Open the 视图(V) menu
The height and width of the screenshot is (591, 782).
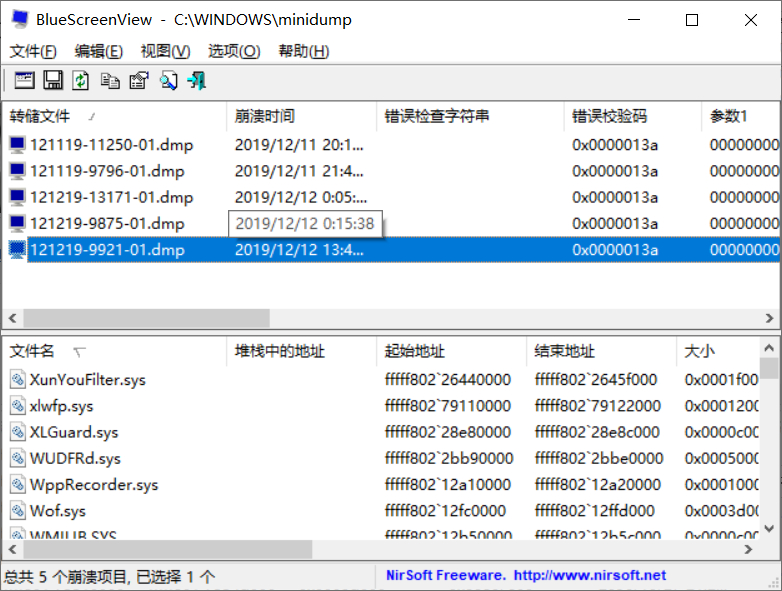pyautogui.click(x=165, y=51)
